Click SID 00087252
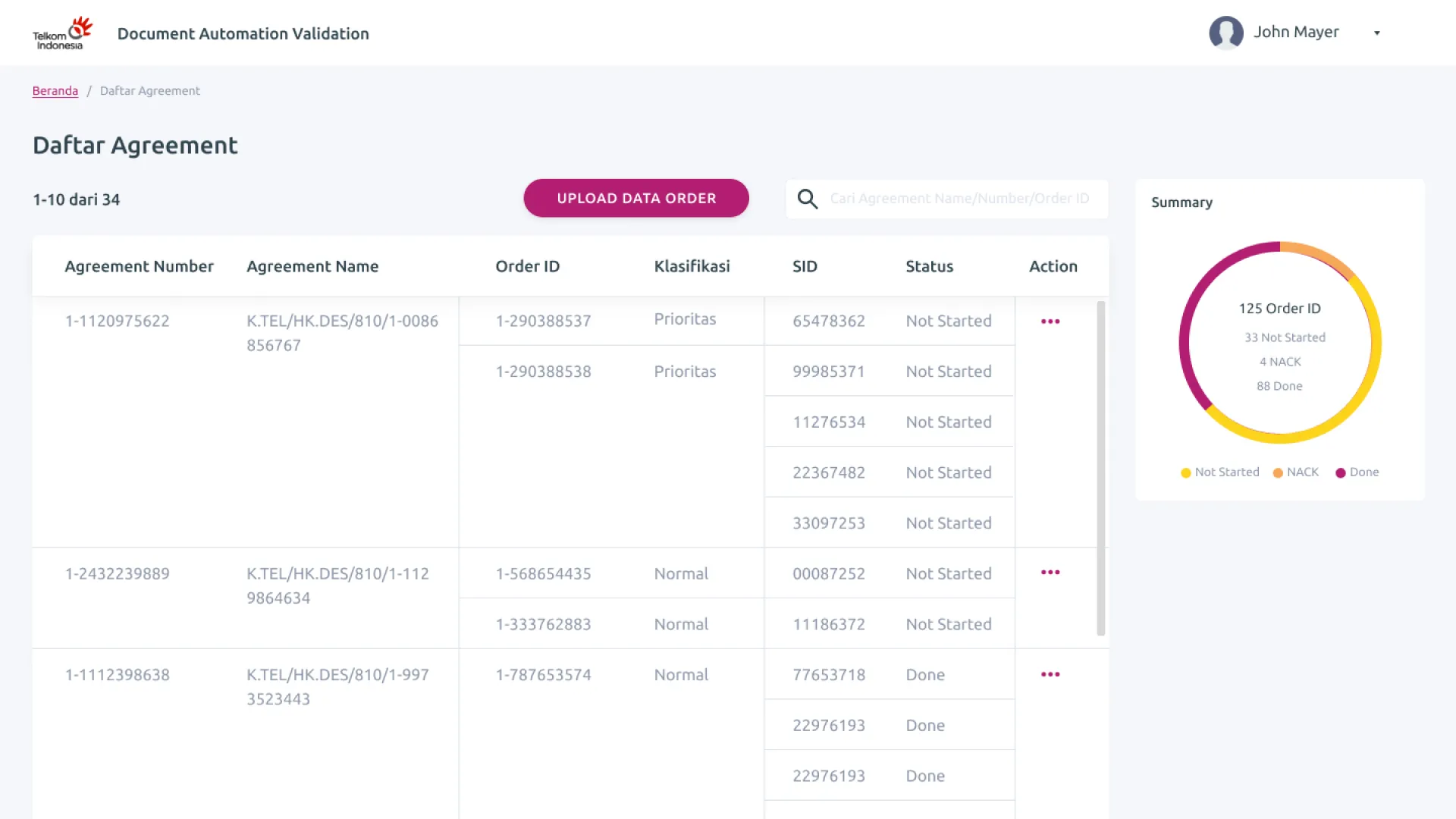The height and width of the screenshot is (819, 1456). (x=829, y=573)
